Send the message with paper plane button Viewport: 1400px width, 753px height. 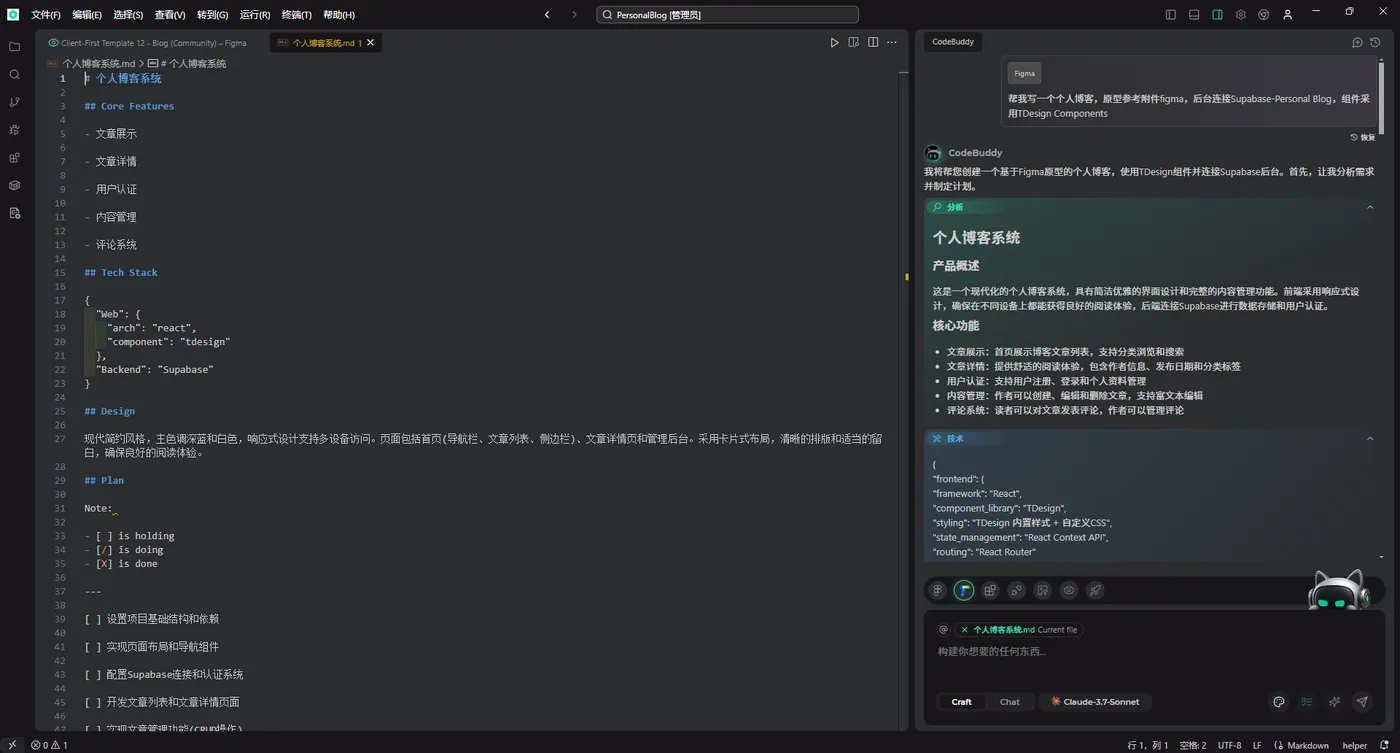tap(1362, 702)
